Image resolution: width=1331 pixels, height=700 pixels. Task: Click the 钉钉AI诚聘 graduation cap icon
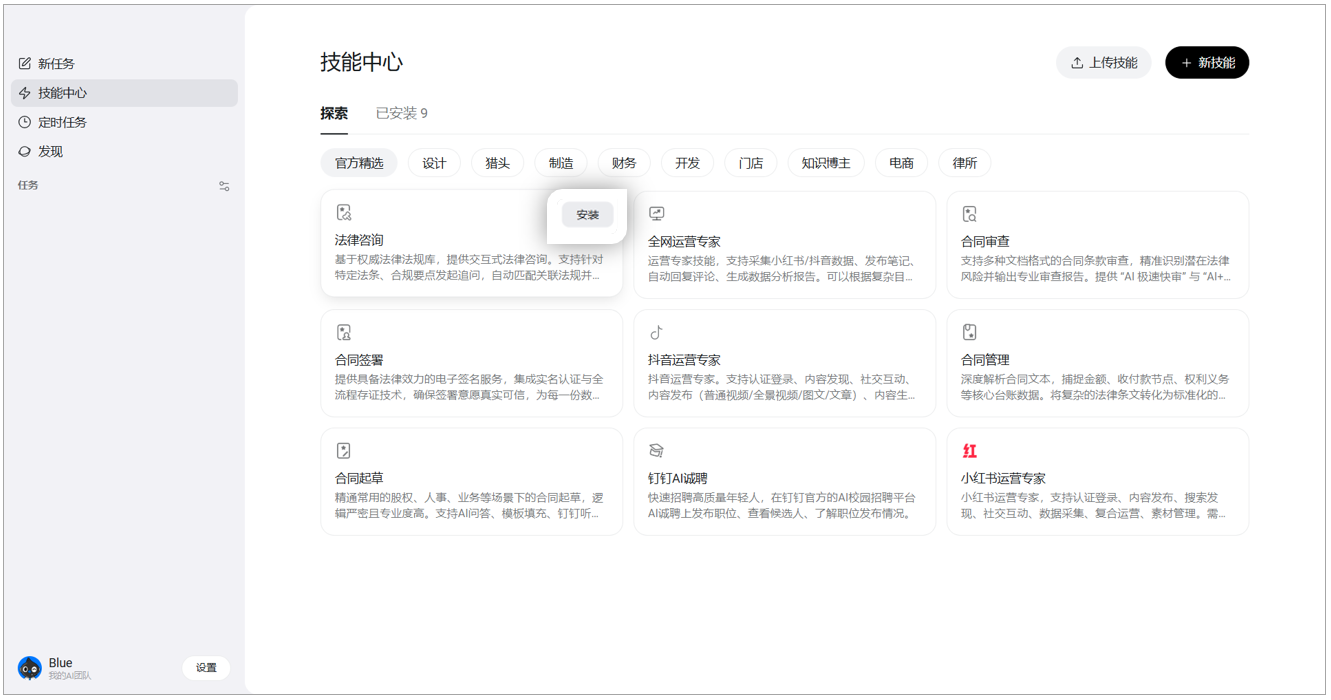(x=657, y=451)
